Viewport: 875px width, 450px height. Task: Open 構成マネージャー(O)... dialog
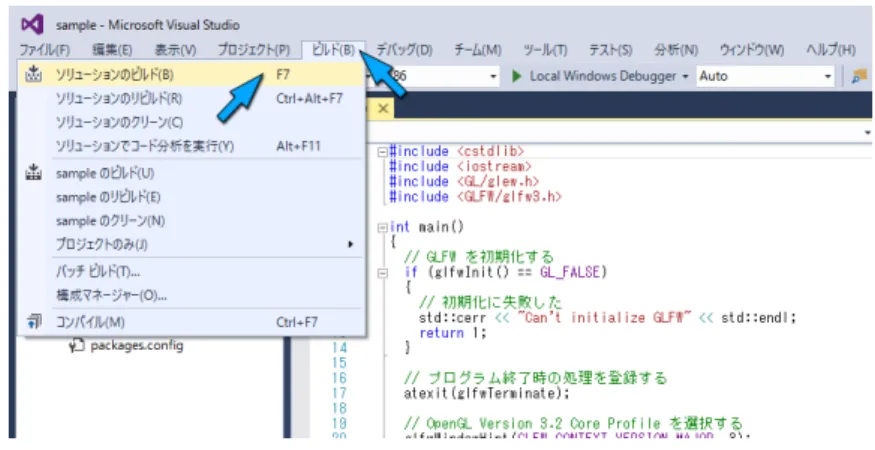(192, 295)
